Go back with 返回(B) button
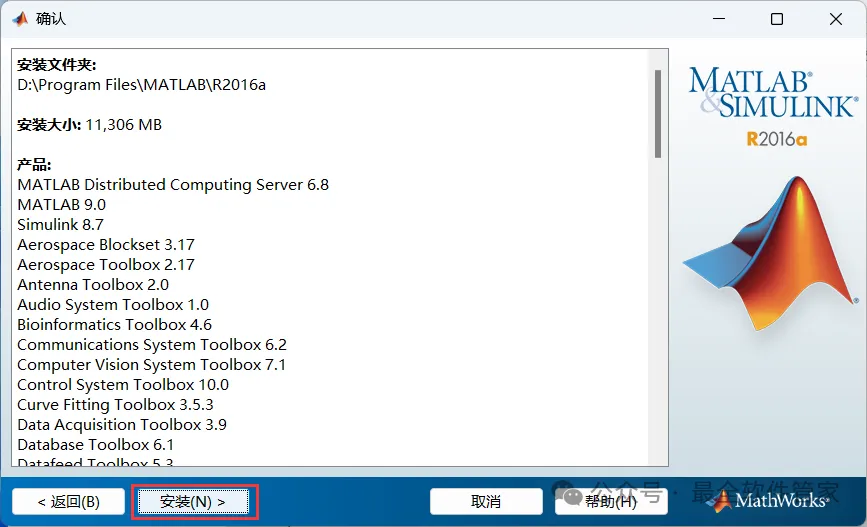 (x=69, y=502)
